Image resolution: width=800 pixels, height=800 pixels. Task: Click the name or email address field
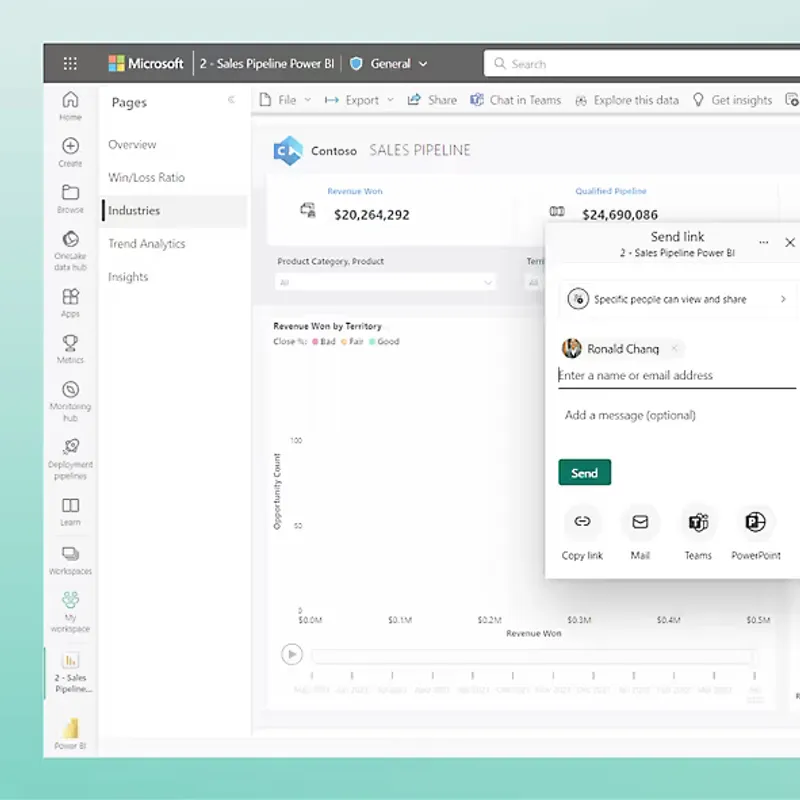click(x=677, y=376)
